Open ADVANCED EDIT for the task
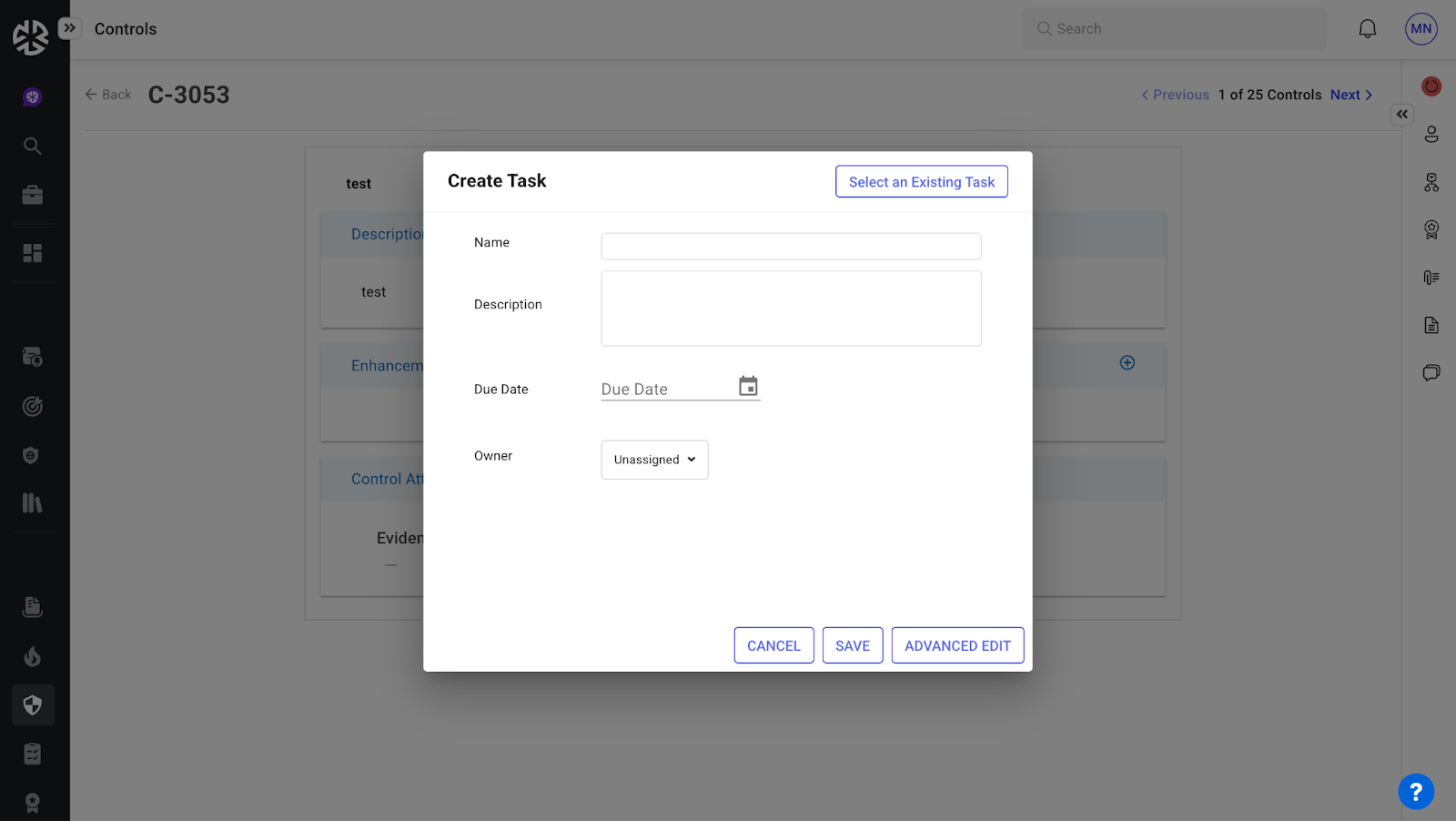Viewport: 1456px width, 821px height. pyautogui.click(x=957, y=645)
